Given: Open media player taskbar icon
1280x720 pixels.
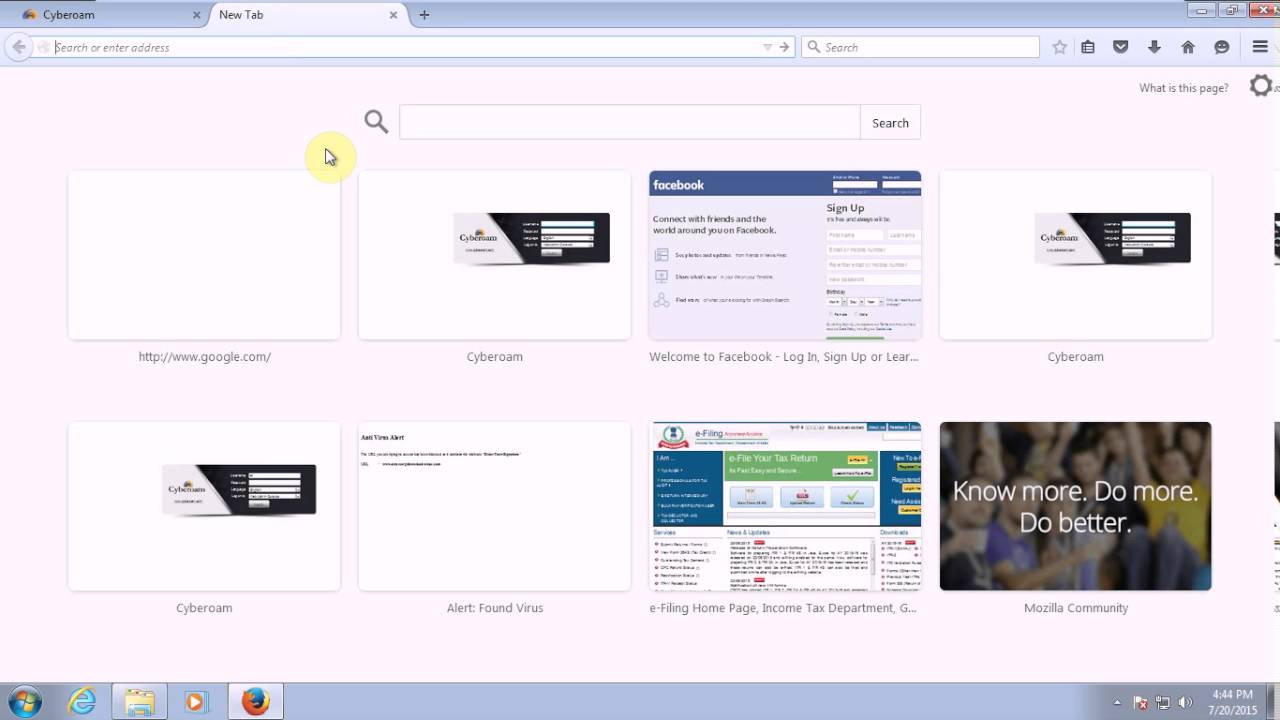Looking at the screenshot, I should click(195, 702).
